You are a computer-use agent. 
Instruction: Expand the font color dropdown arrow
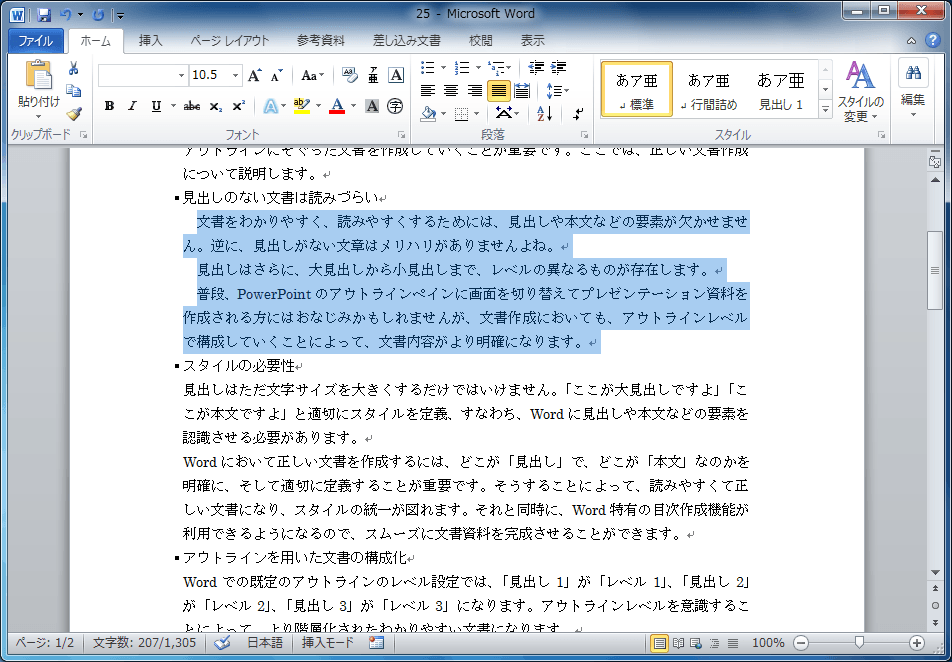pos(354,104)
